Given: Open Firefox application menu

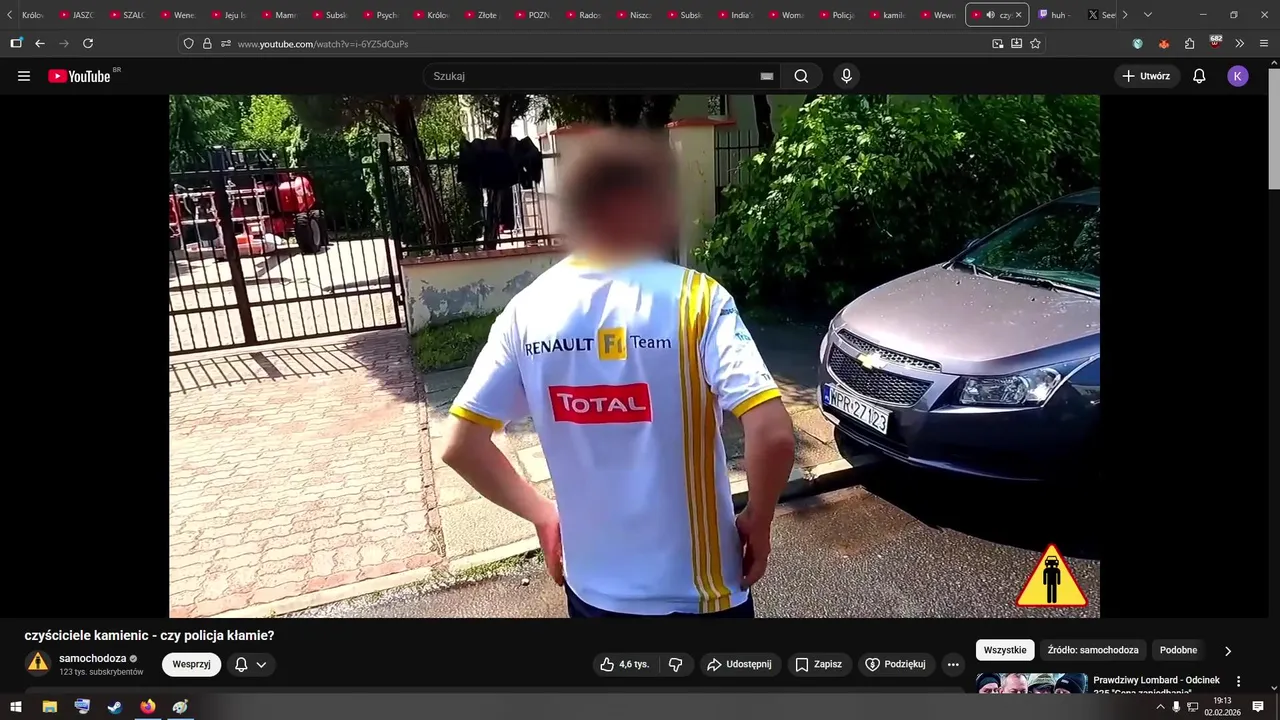Looking at the screenshot, I should 1265,43.
